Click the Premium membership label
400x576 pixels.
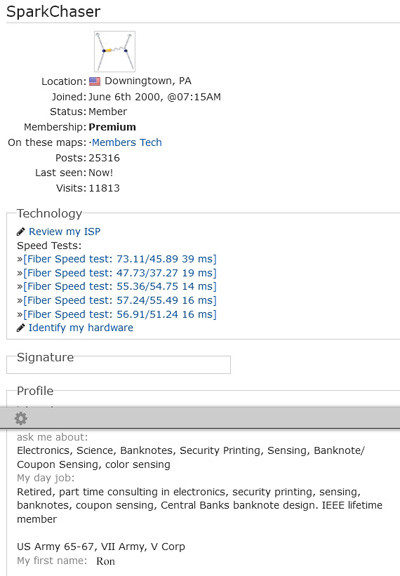pyautogui.click(x=112, y=127)
